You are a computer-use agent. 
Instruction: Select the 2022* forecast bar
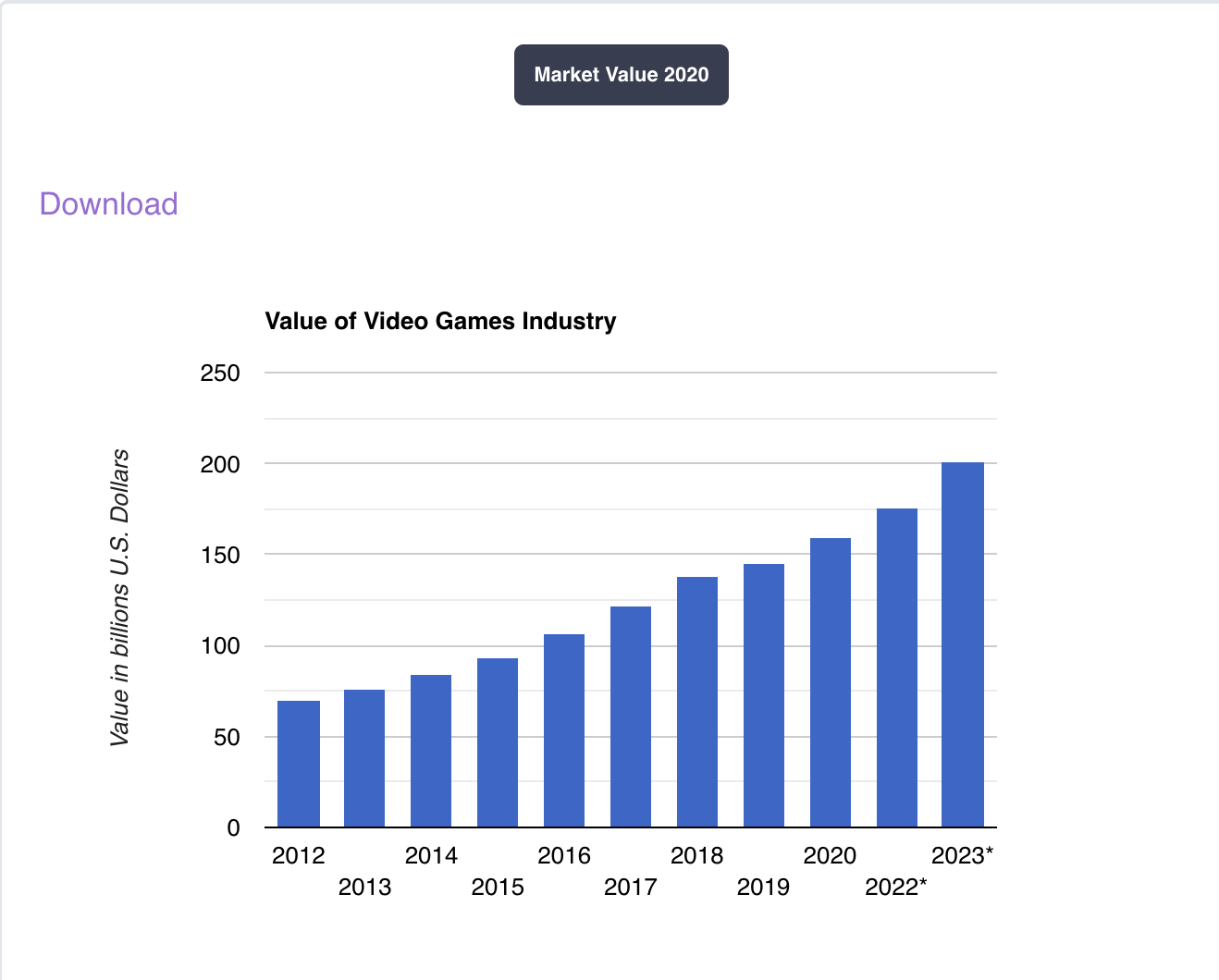pyautogui.click(x=897, y=668)
